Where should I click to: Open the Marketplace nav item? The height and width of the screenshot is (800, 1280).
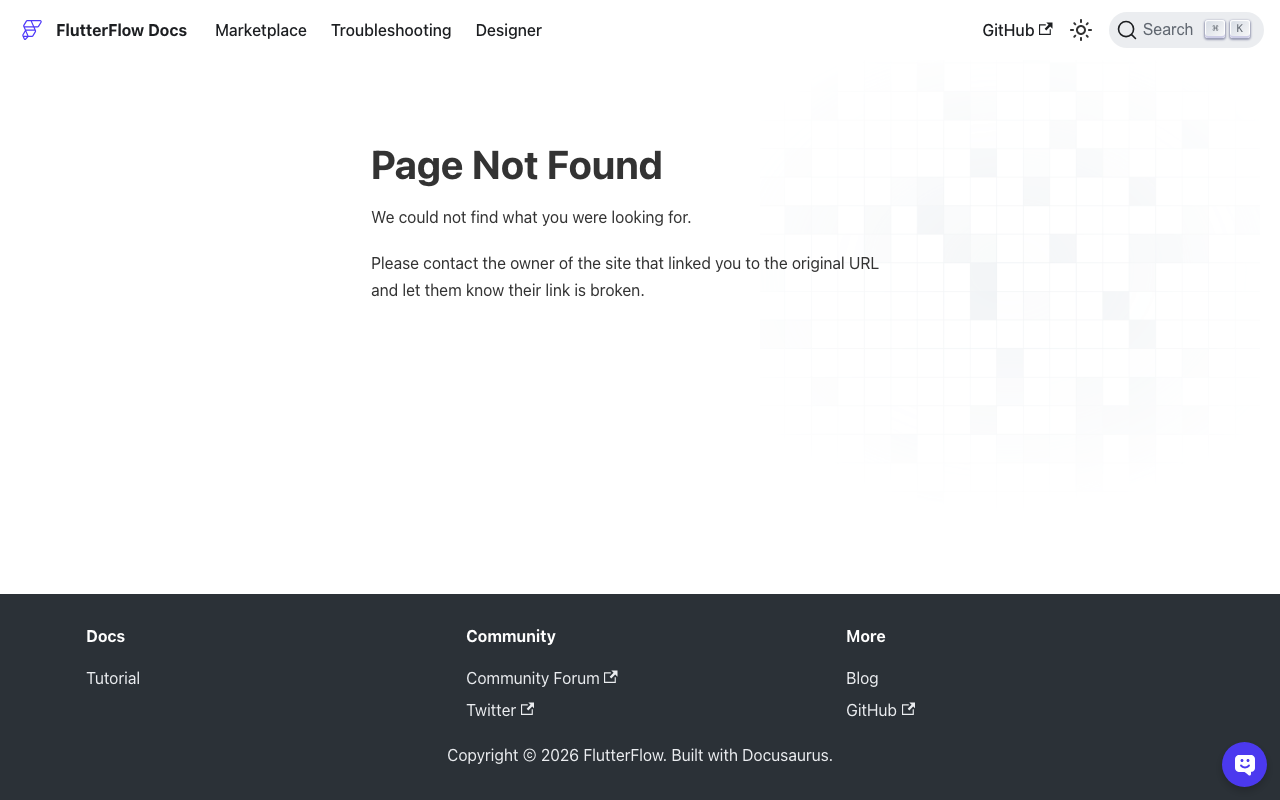[x=261, y=30]
